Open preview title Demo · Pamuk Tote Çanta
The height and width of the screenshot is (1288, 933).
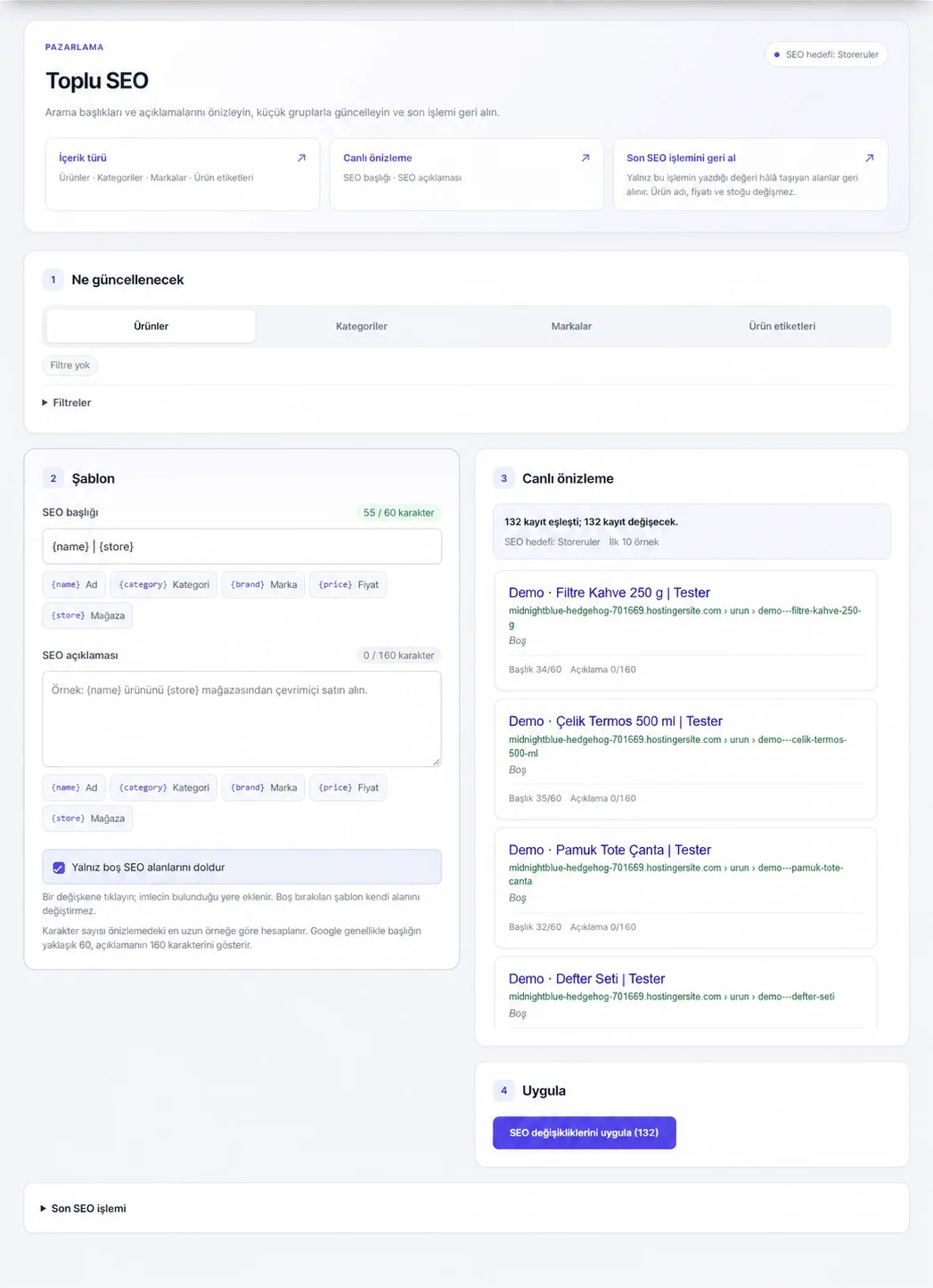click(x=610, y=851)
